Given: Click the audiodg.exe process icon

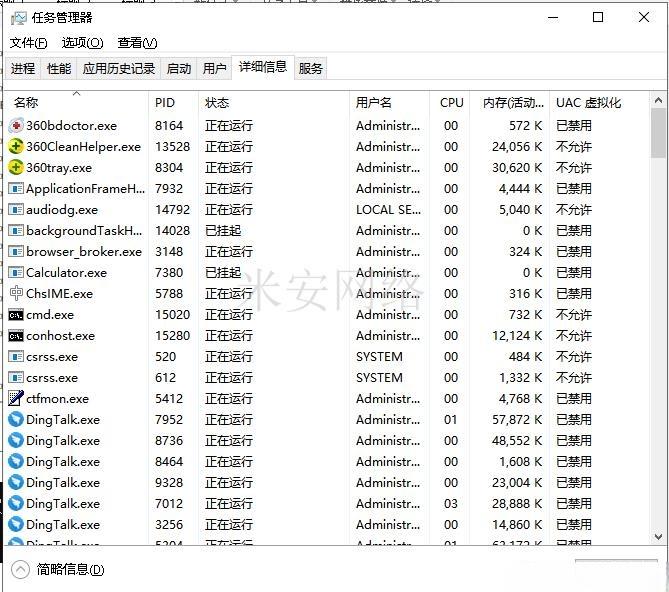Looking at the screenshot, I should [16, 209].
